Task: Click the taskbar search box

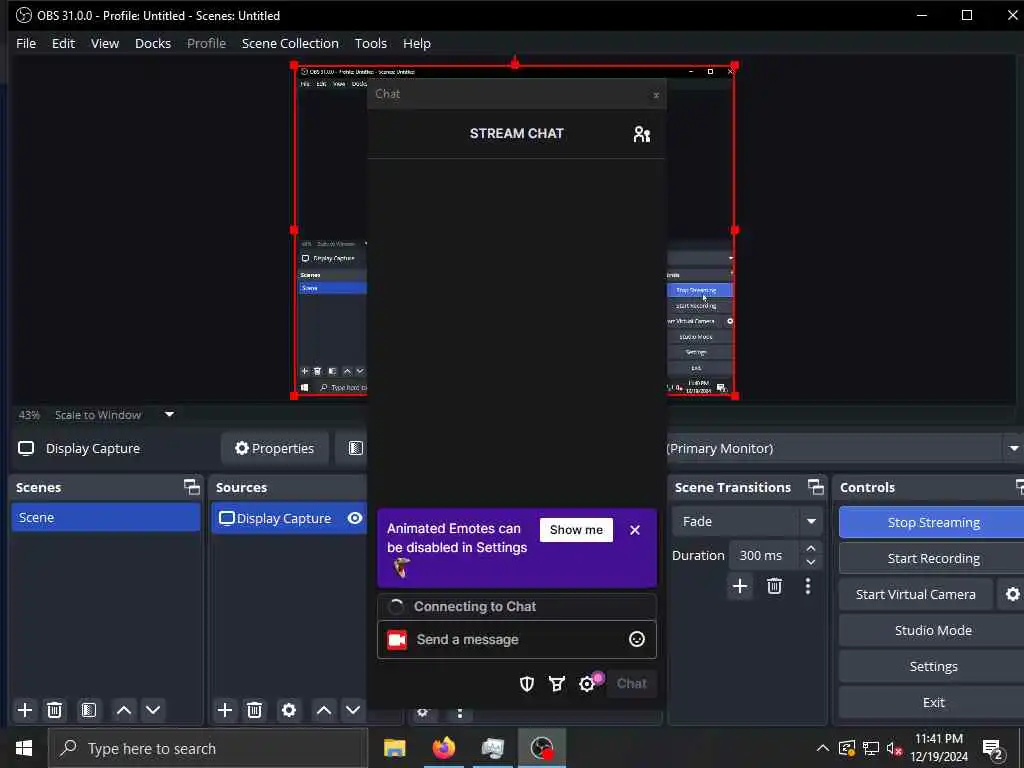Action: [208, 748]
